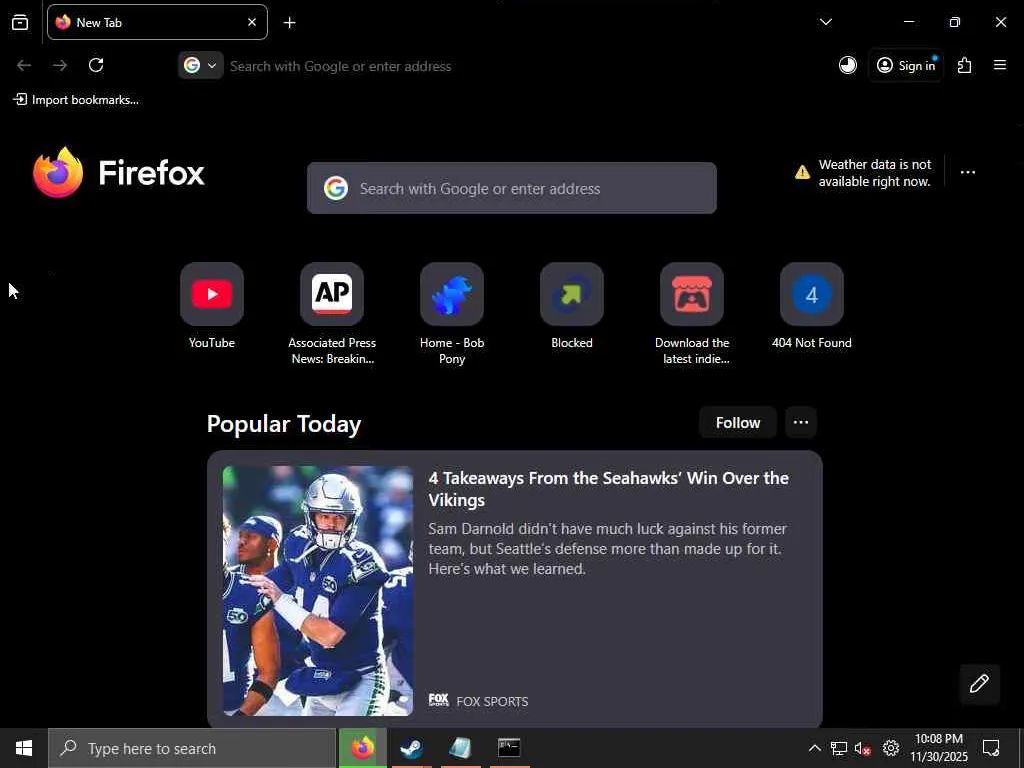This screenshot has width=1024, height=768.
Task: Click the Follow button for Popular Today
Action: pyautogui.click(x=738, y=423)
